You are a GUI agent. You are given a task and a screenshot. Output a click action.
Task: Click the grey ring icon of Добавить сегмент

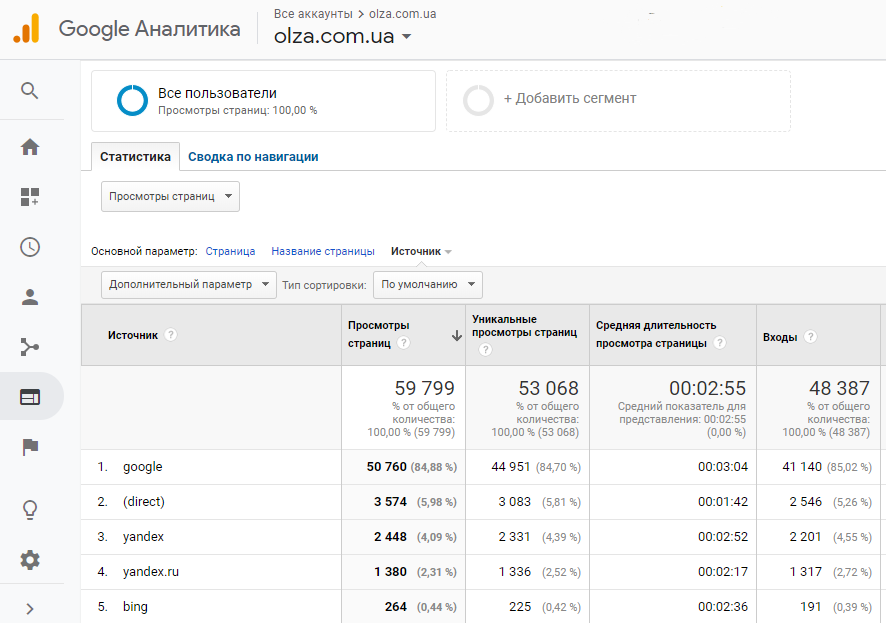(x=479, y=101)
